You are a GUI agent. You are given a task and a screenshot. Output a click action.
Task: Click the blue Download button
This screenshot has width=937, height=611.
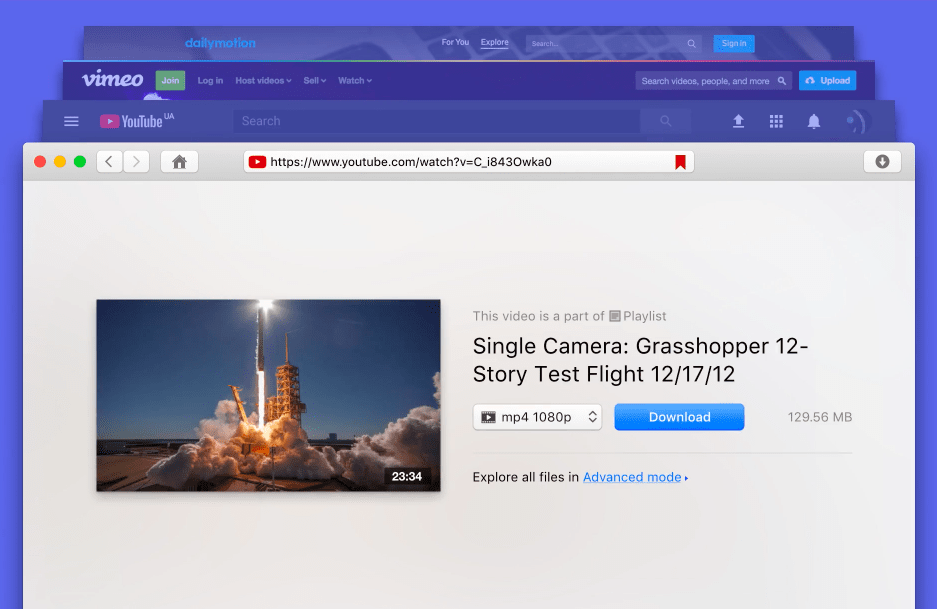coord(679,417)
